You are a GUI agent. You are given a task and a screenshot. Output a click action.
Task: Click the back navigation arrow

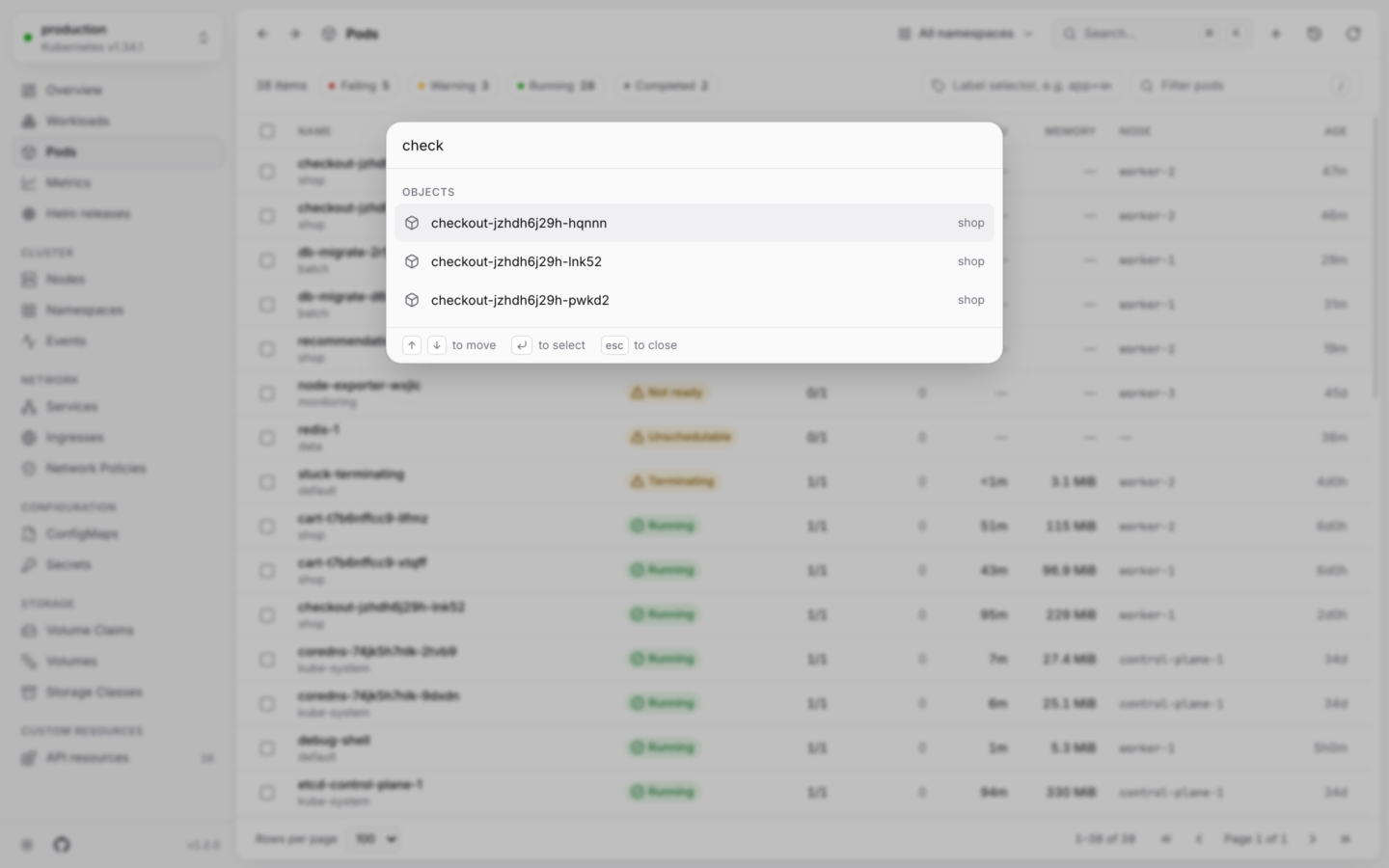262,34
